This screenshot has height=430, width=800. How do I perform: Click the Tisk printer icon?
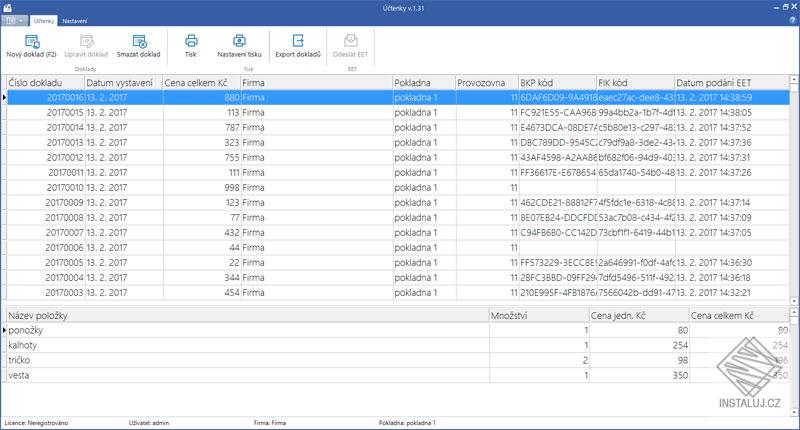(190, 41)
